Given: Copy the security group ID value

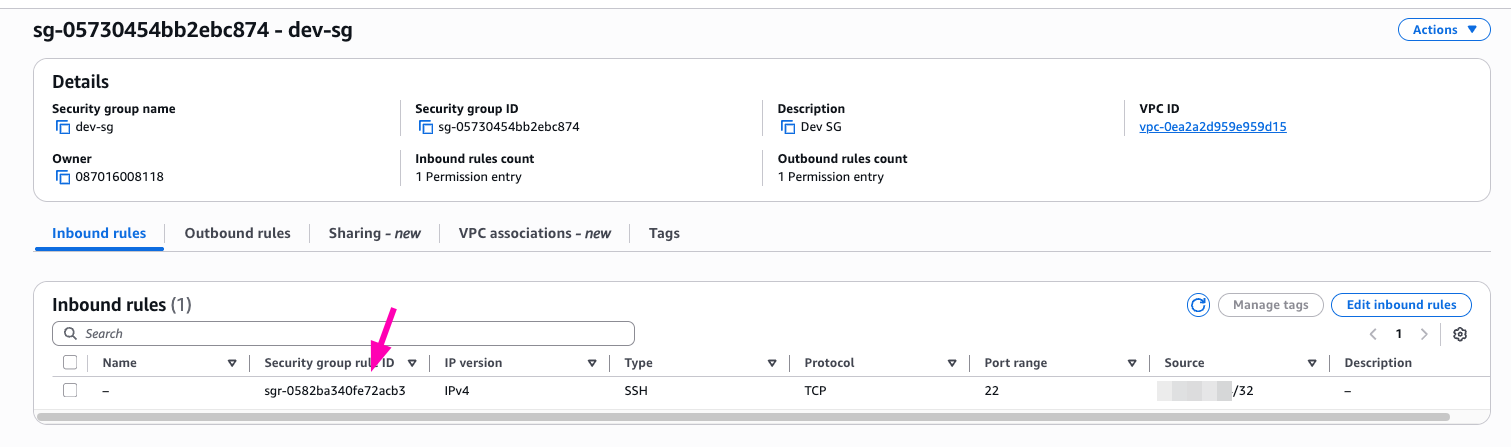Looking at the screenshot, I should pos(425,127).
